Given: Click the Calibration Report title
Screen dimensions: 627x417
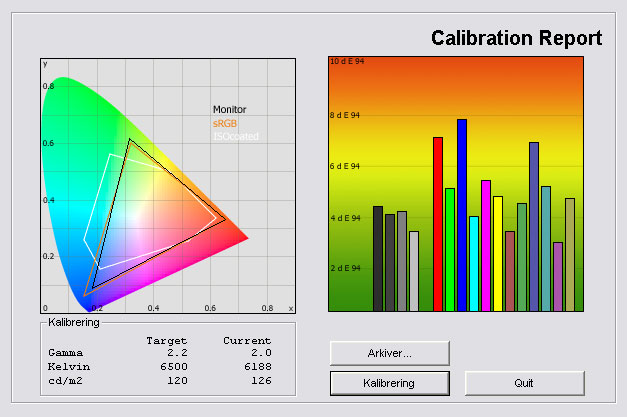Looking at the screenshot, I should pos(516,38).
